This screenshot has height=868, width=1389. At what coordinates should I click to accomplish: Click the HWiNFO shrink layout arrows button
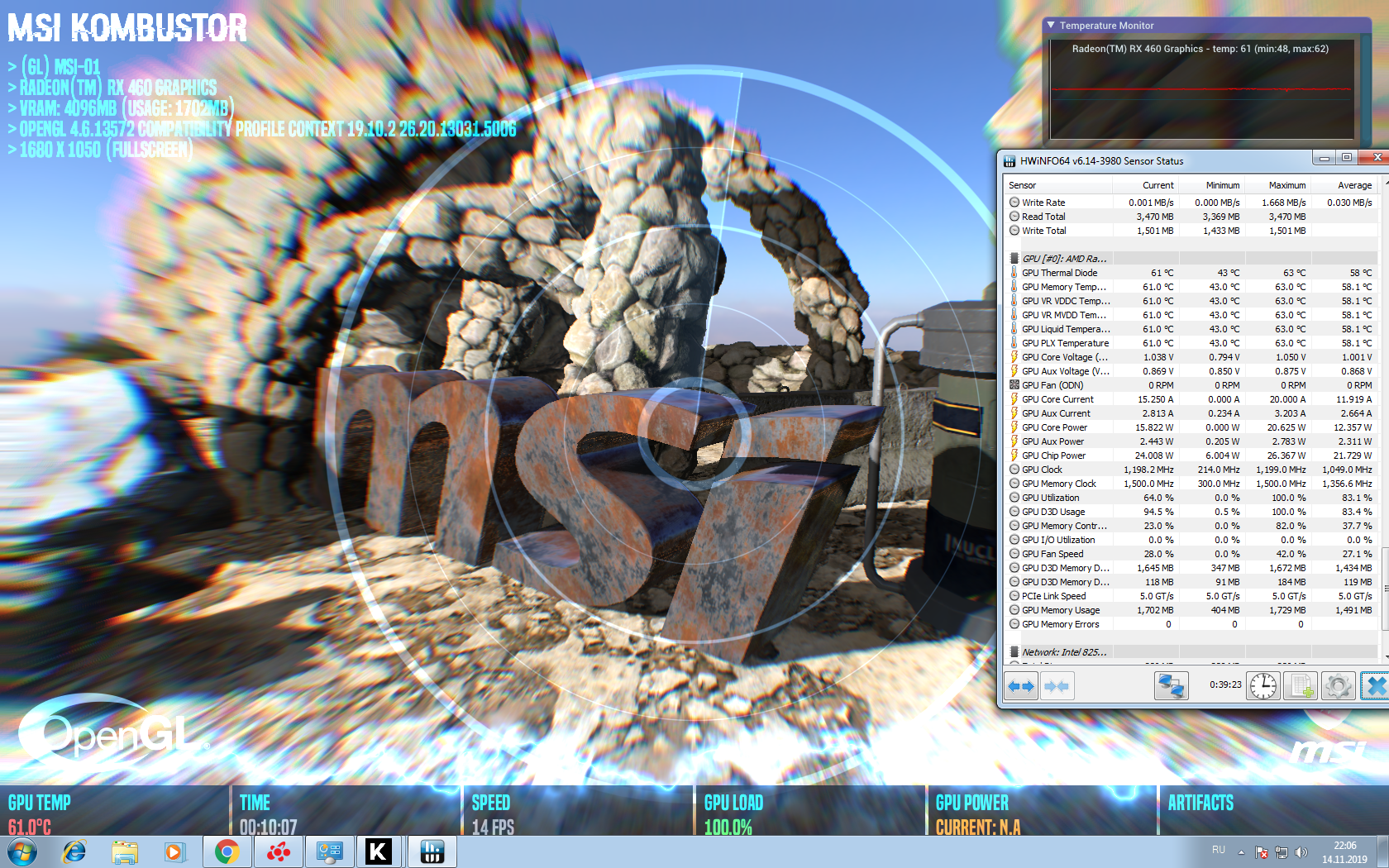click(x=1057, y=686)
